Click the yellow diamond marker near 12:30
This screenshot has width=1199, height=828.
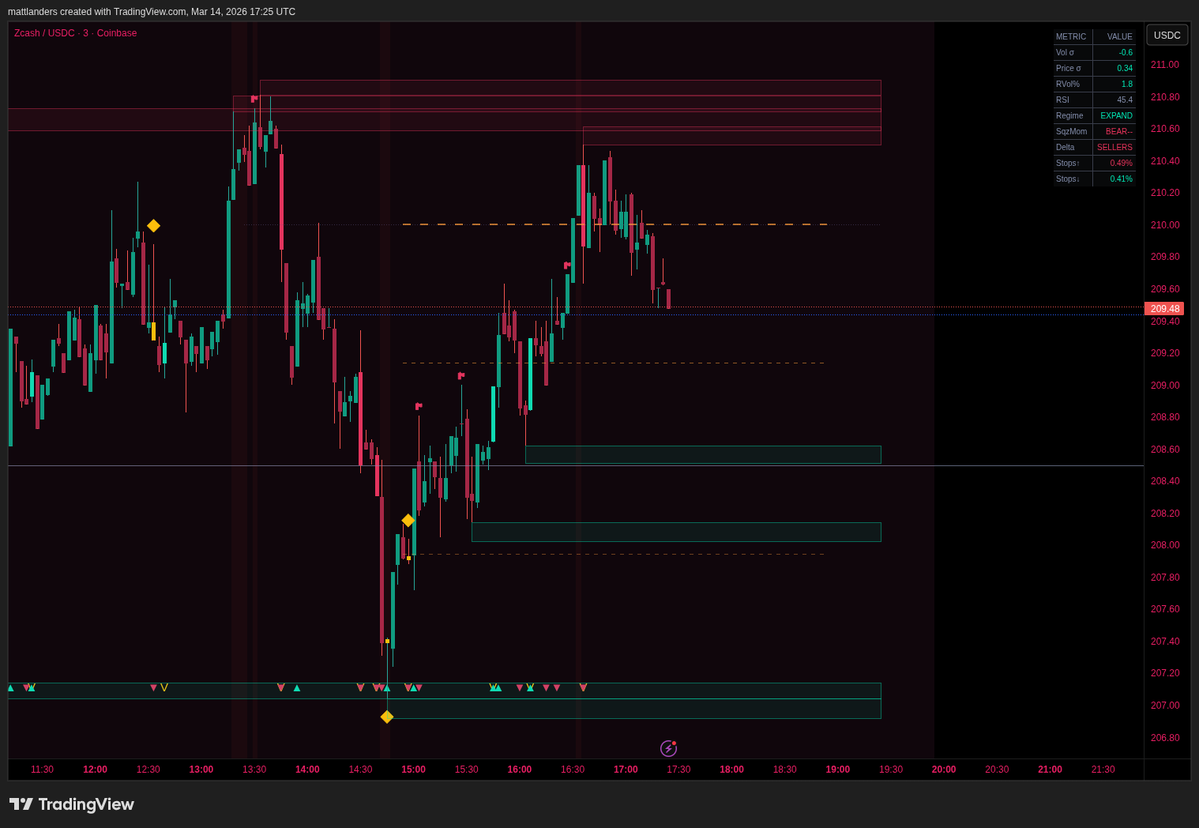pyautogui.click(x=154, y=226)
